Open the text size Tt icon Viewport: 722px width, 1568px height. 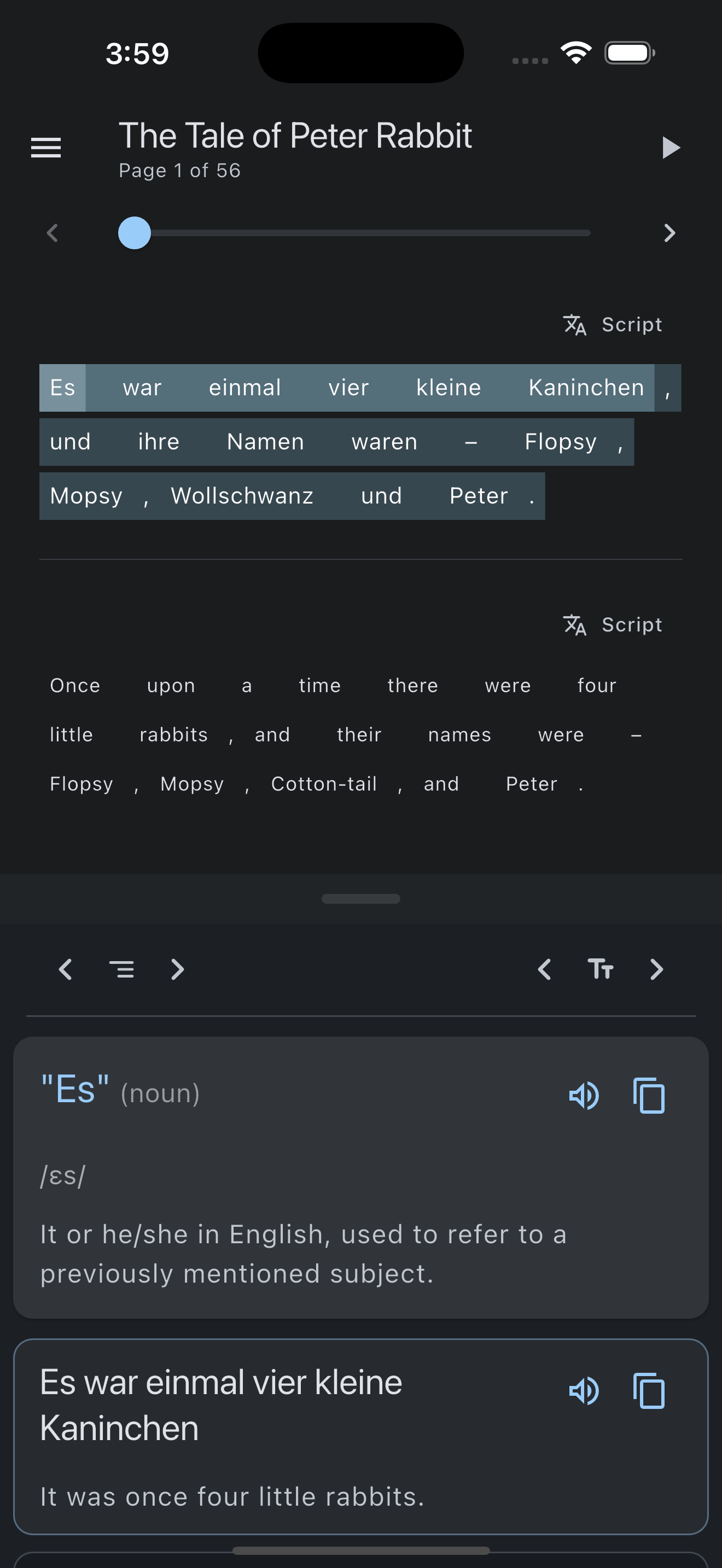click(x=600, y=969)
